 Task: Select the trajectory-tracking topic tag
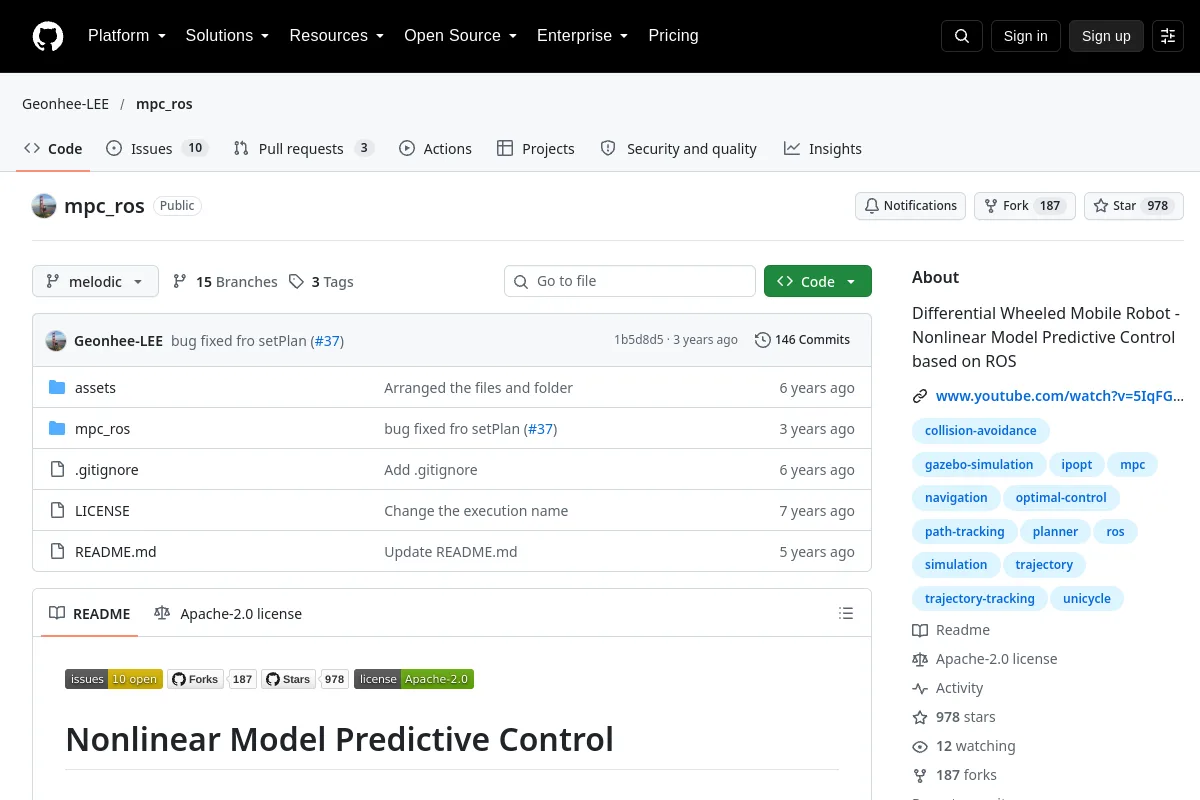point(980,599)
